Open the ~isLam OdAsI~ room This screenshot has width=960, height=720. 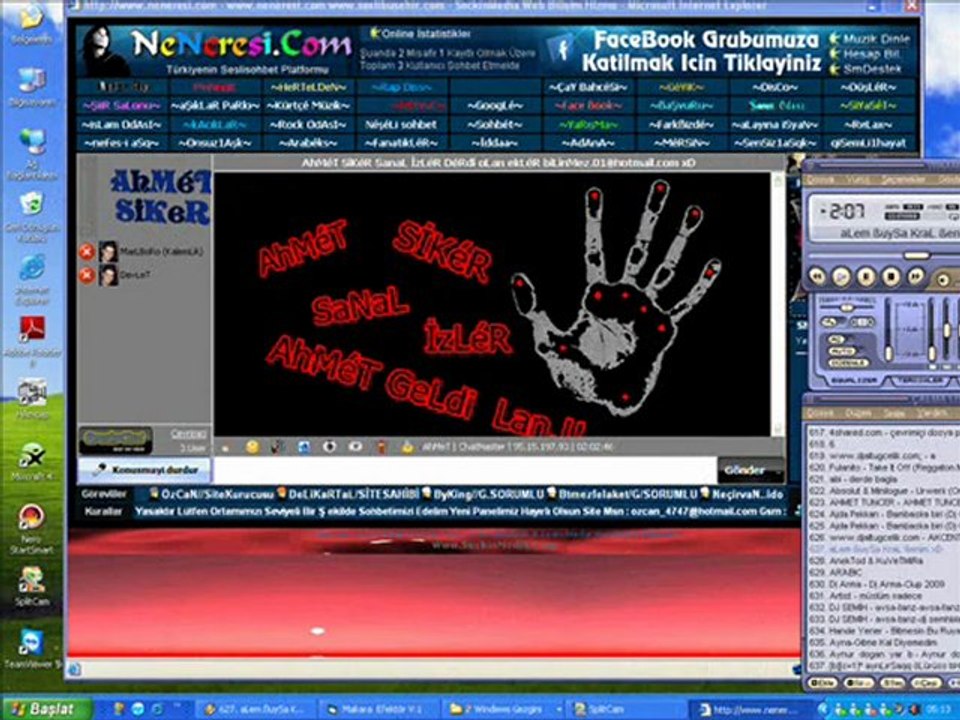(x=122, y=124)
